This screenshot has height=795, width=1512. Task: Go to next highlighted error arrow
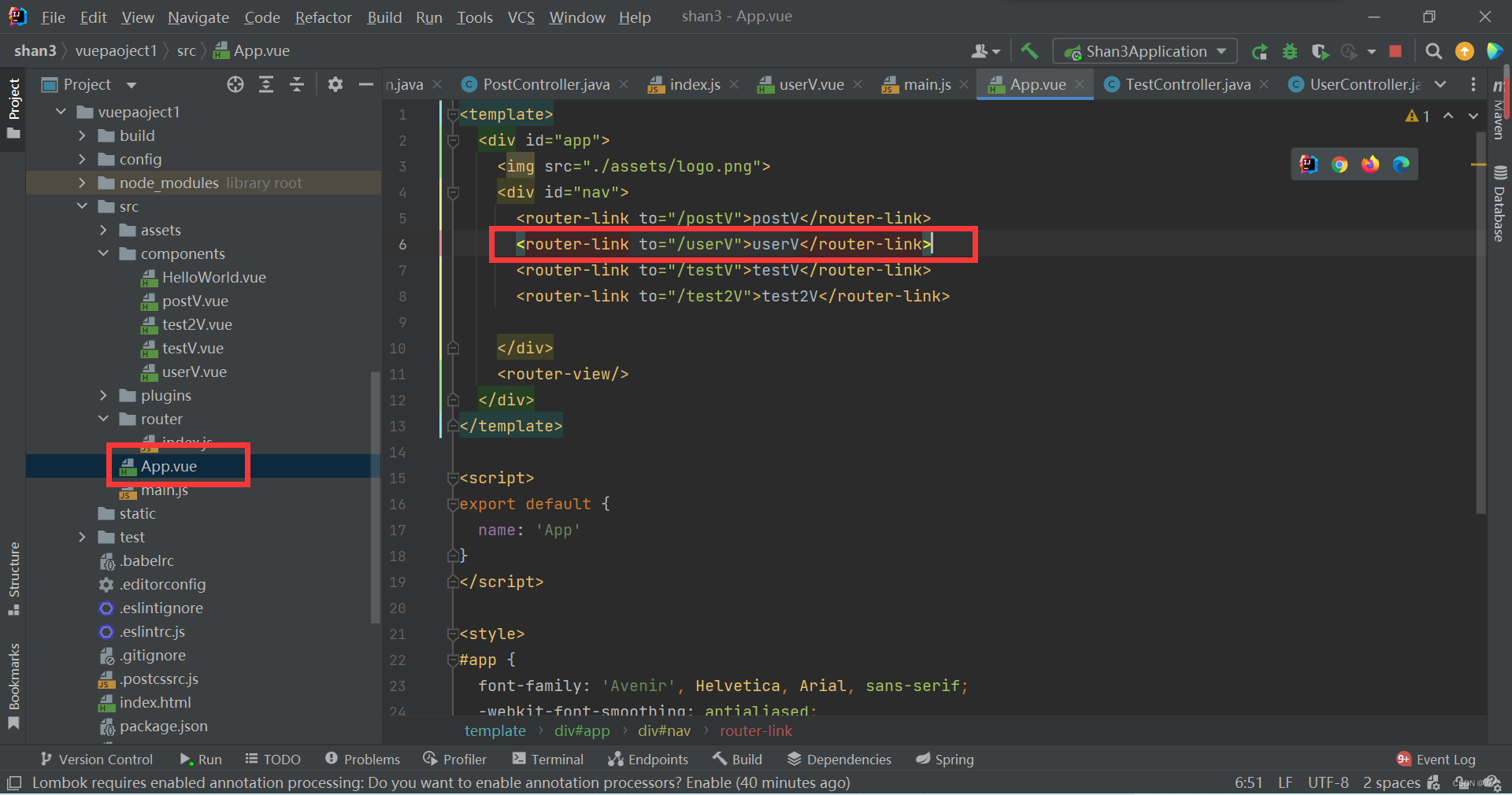(1473, 116)
